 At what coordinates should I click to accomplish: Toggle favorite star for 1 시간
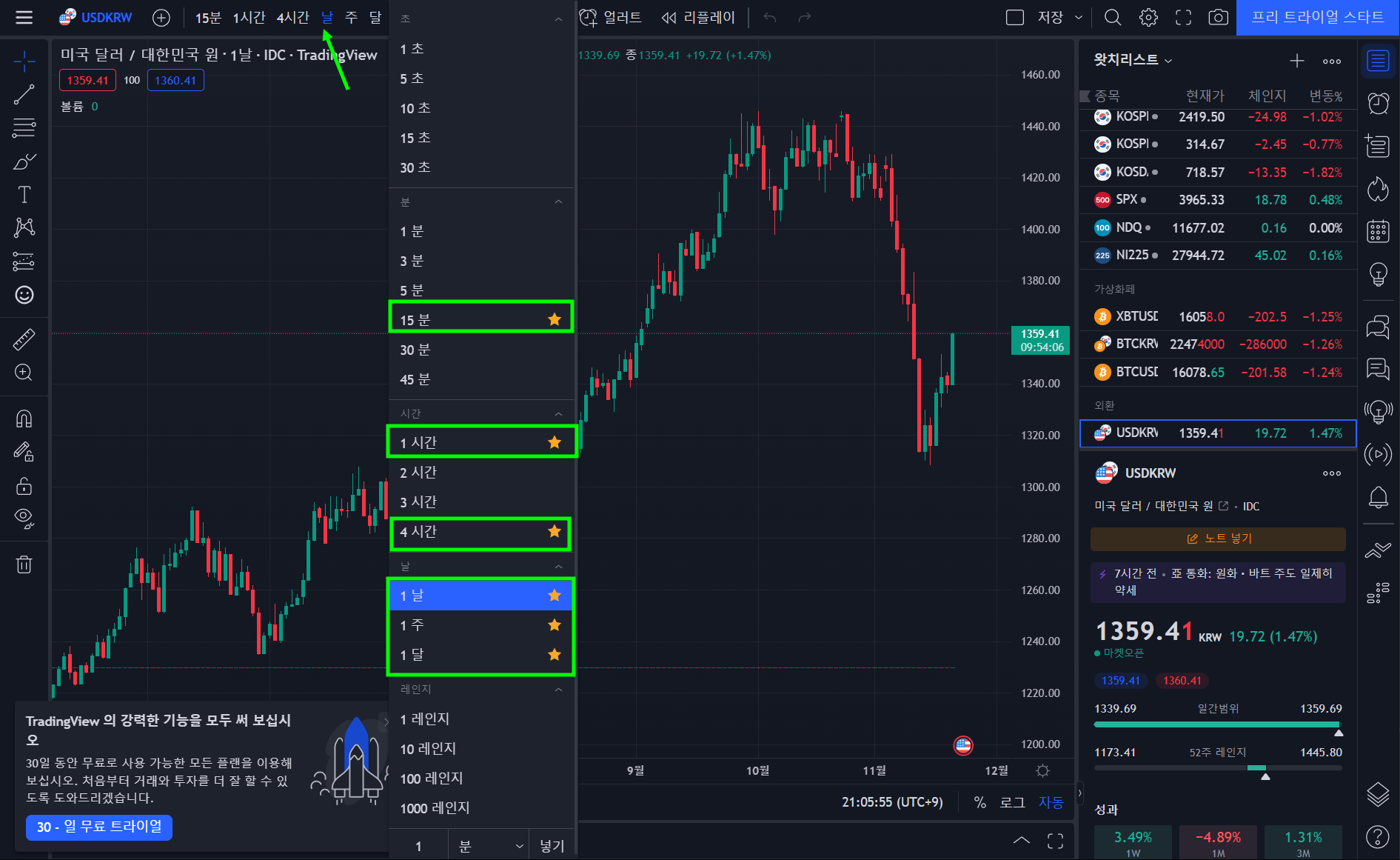pos(555,442)
